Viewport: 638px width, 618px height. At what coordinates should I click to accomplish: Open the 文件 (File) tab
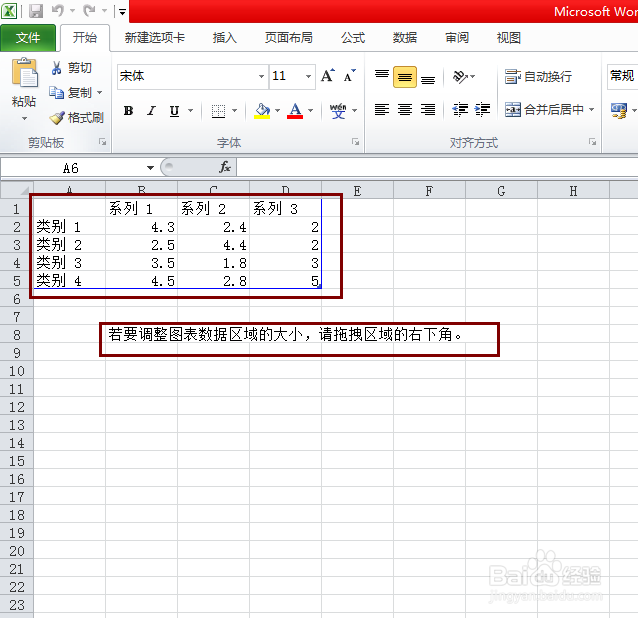tap(28, 38)
